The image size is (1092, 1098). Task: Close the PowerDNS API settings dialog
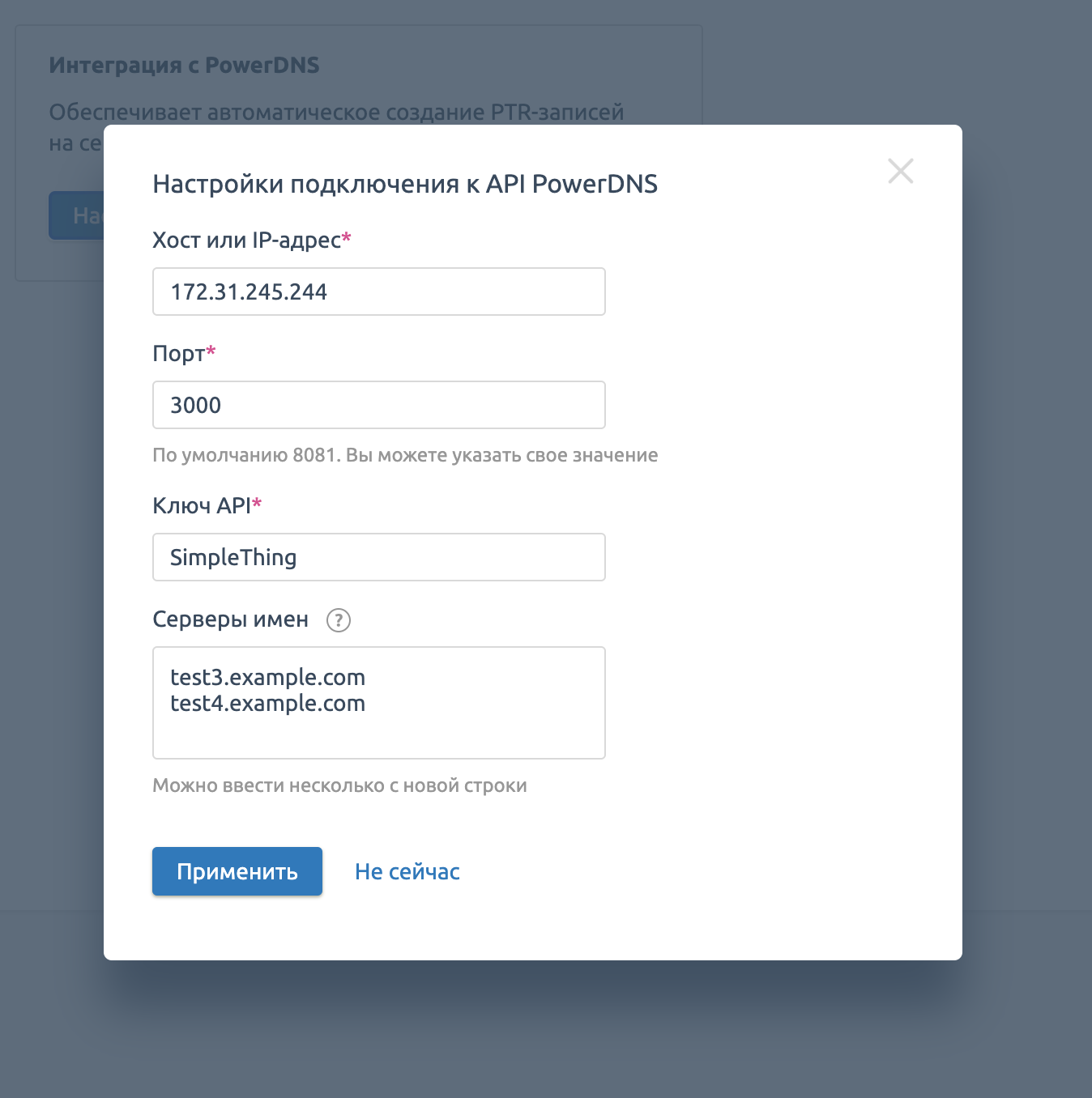click(x=900, y=171)
